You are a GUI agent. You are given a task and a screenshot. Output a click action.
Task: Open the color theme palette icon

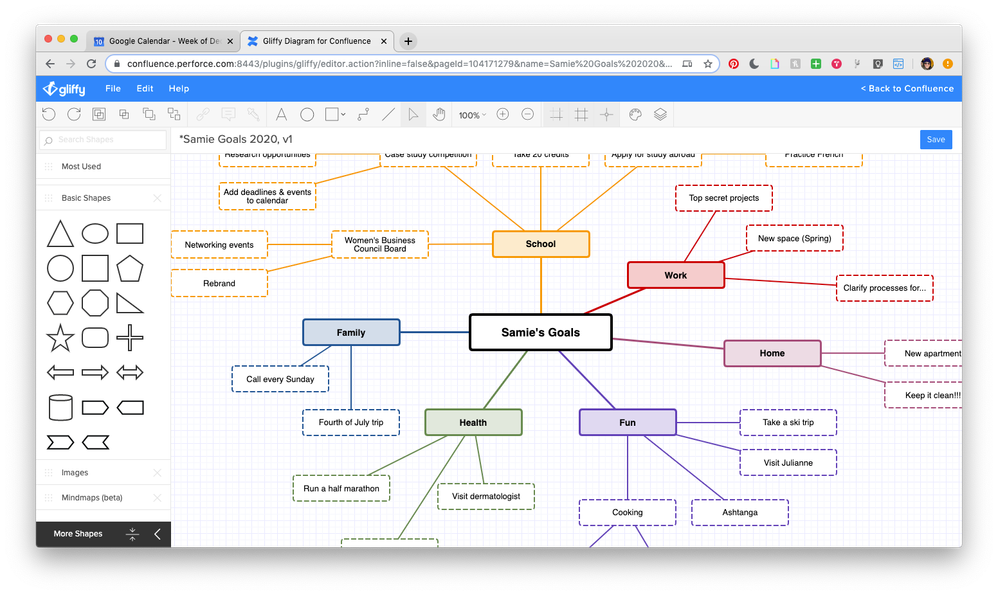click(x=634, y=114)
